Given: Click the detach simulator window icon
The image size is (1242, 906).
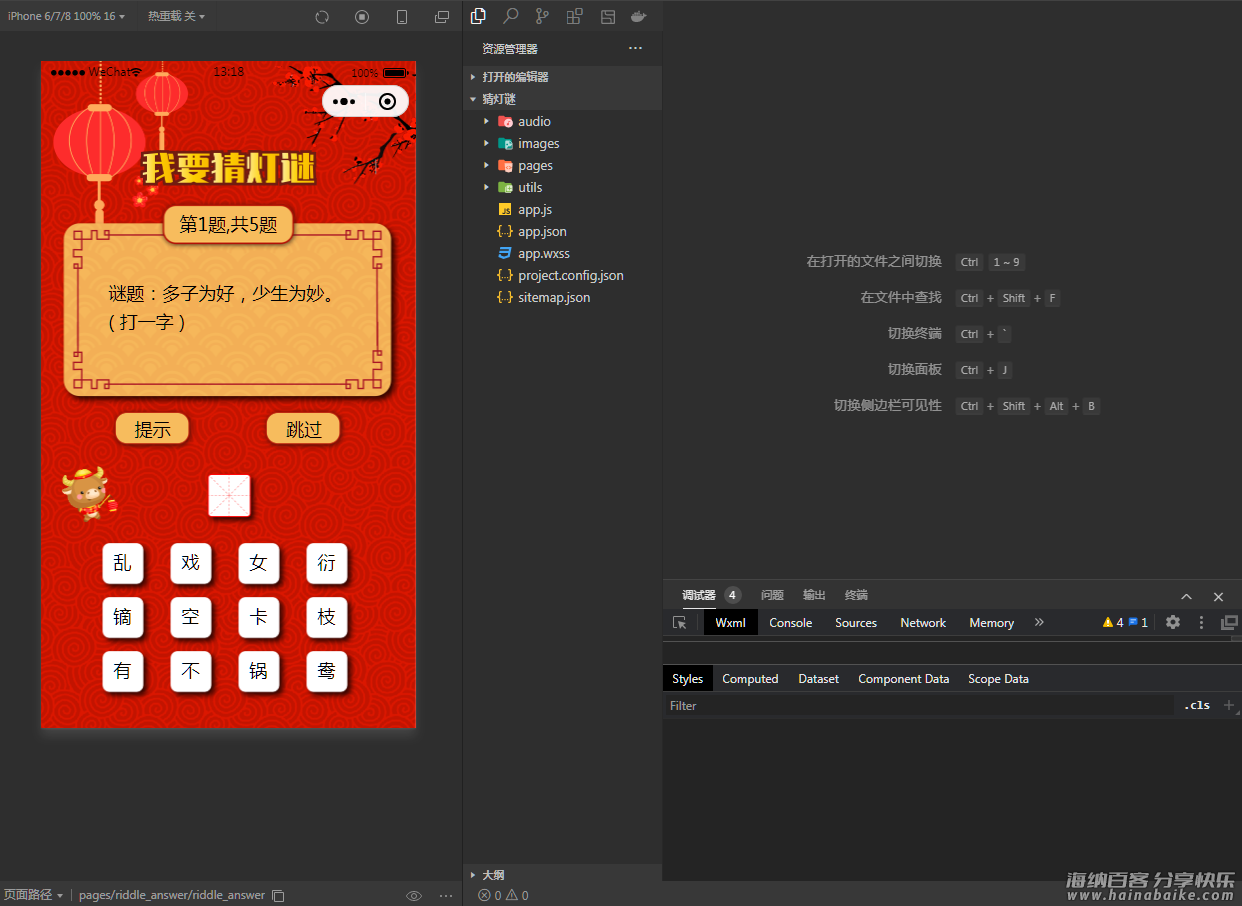Looking at the screenshot, I should (442, 17).
